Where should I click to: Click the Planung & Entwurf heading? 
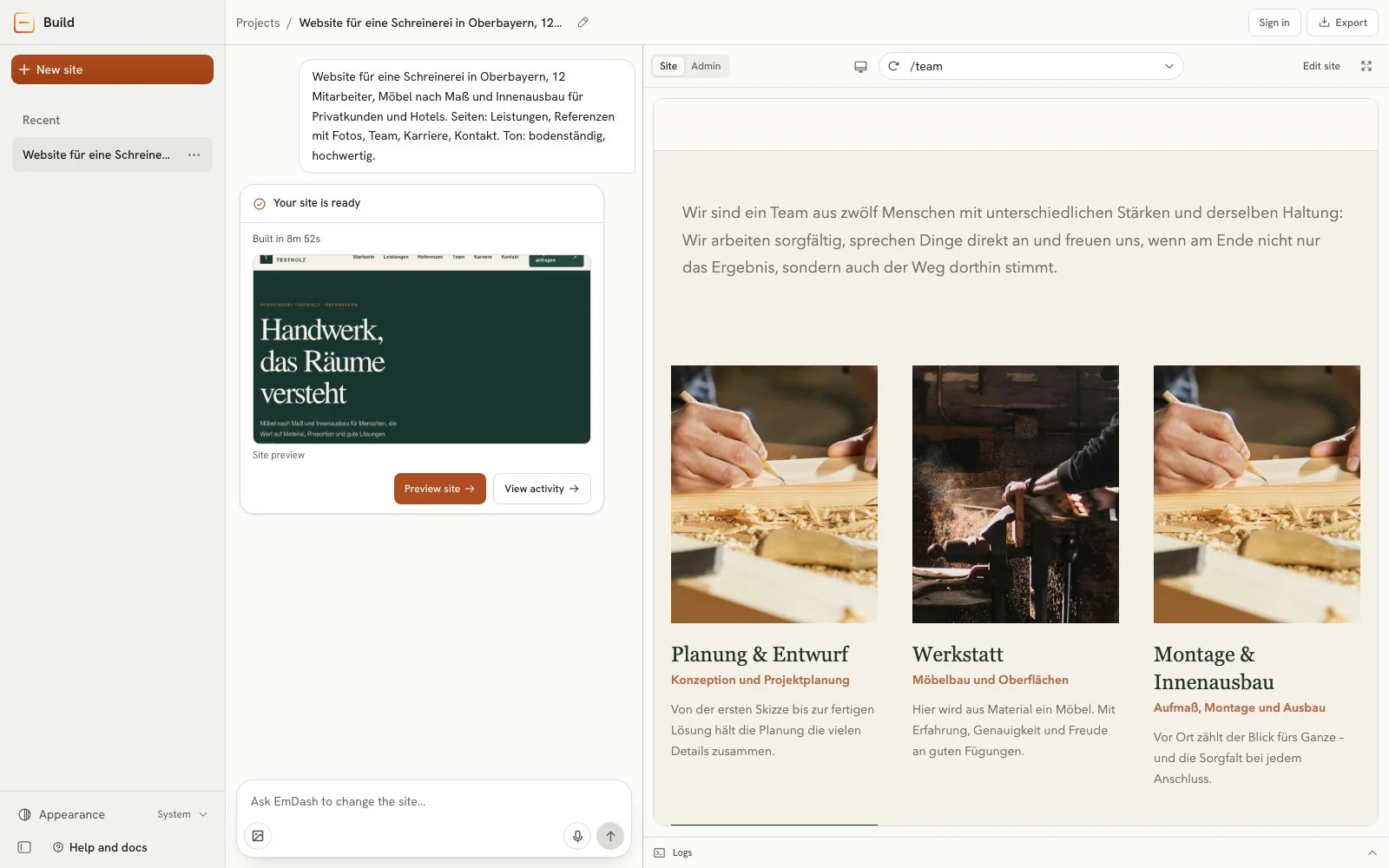[x=760, y=654]
